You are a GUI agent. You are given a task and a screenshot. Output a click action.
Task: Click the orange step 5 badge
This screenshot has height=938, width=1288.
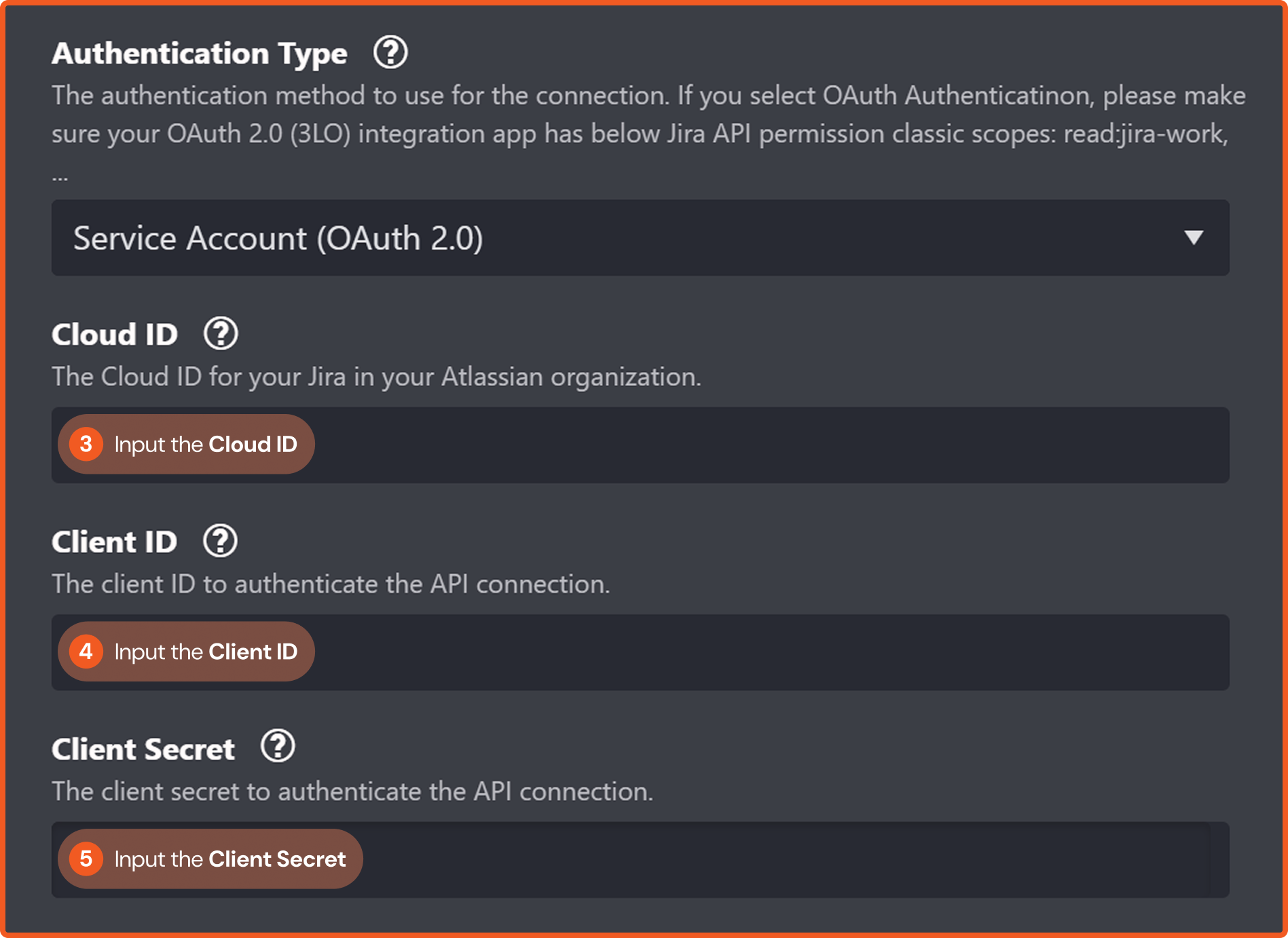[86, 859]
